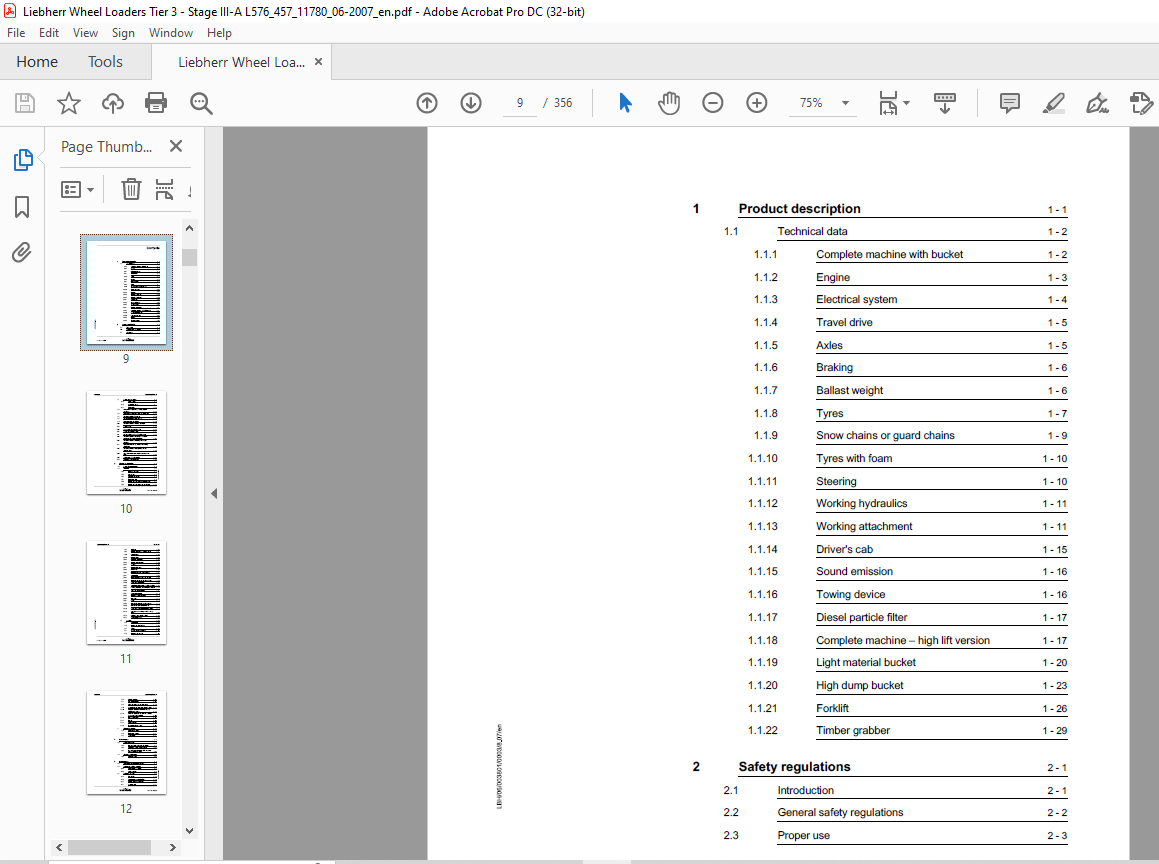Click the thumbnails scroll down arrow
1159x864 pixels.
(x=189, y=831)
